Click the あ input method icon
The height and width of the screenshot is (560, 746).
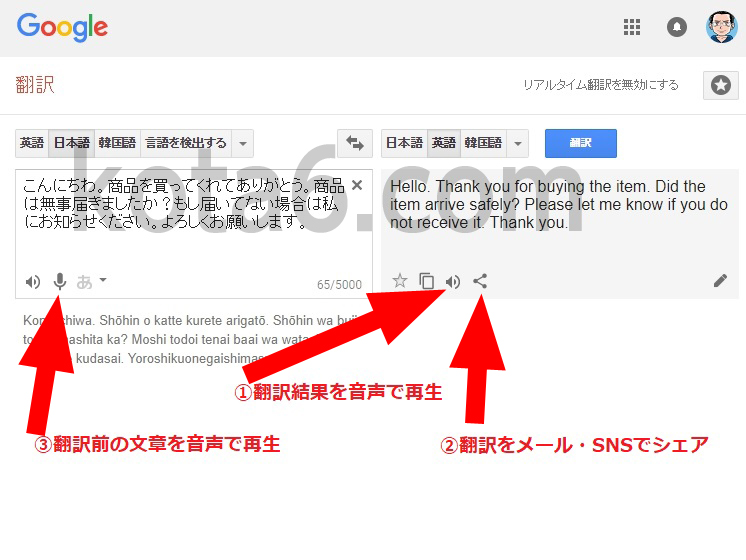coord(85,282)
